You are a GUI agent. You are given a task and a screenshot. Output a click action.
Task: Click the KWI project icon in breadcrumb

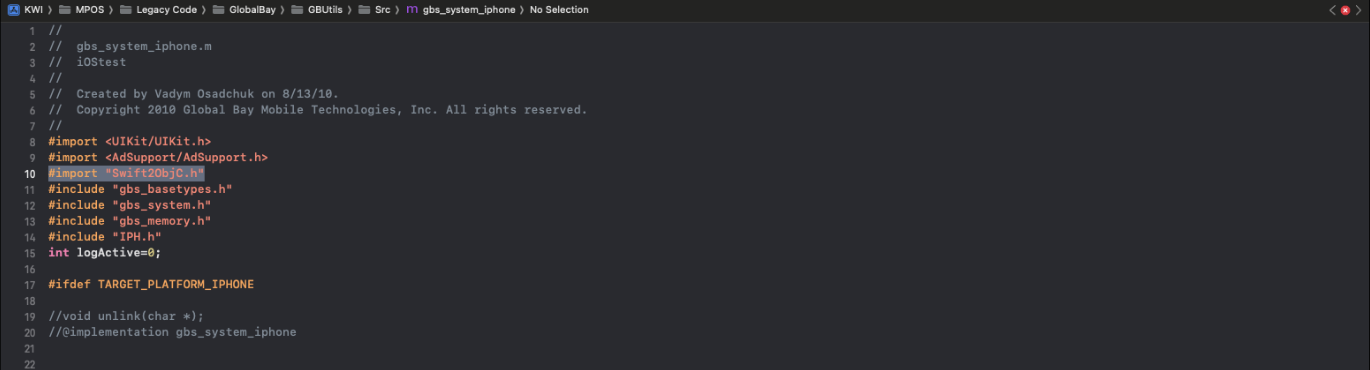[13, 10]
